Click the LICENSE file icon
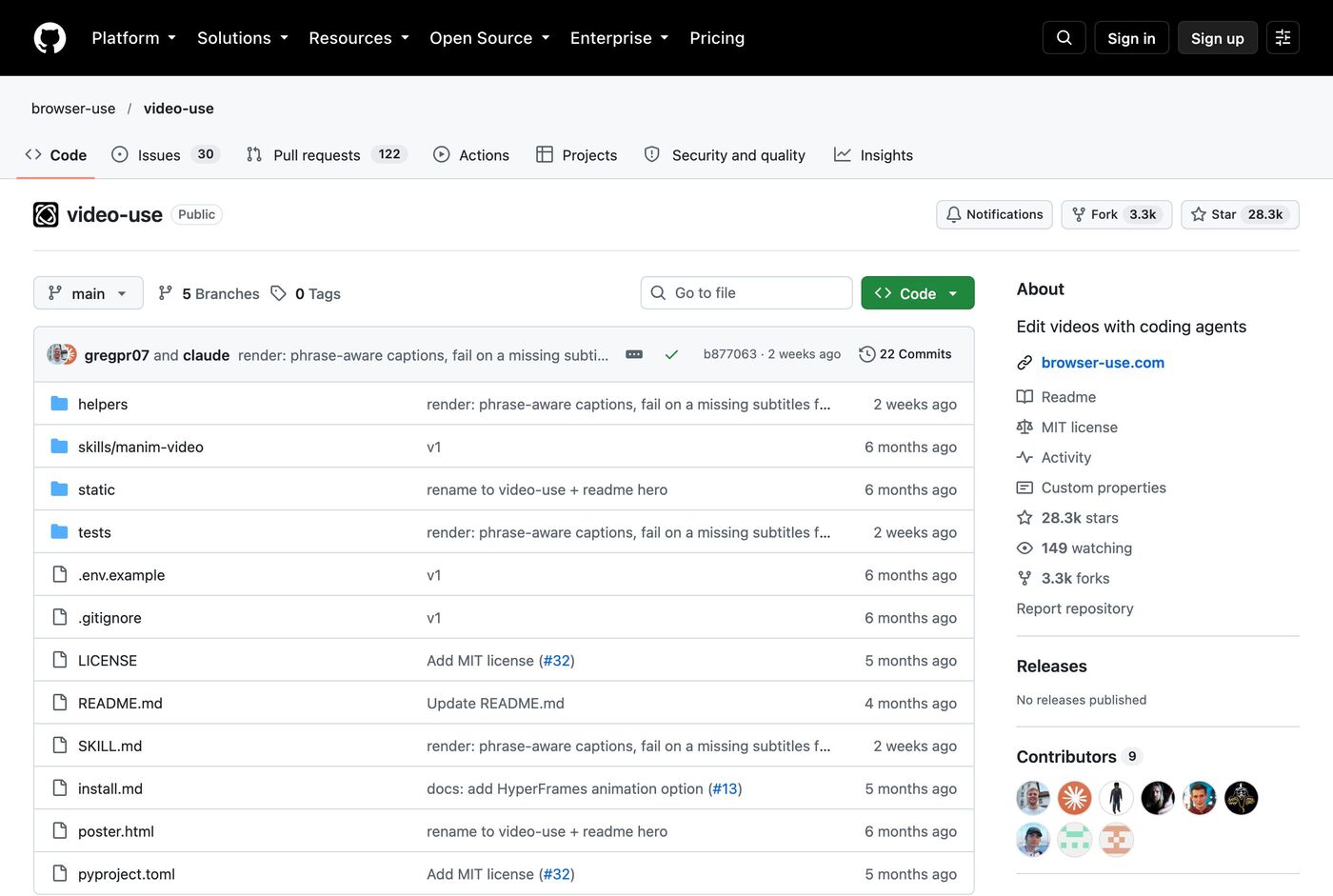Viewport: 1333px width, 896px height. click(x=60, y=660)
